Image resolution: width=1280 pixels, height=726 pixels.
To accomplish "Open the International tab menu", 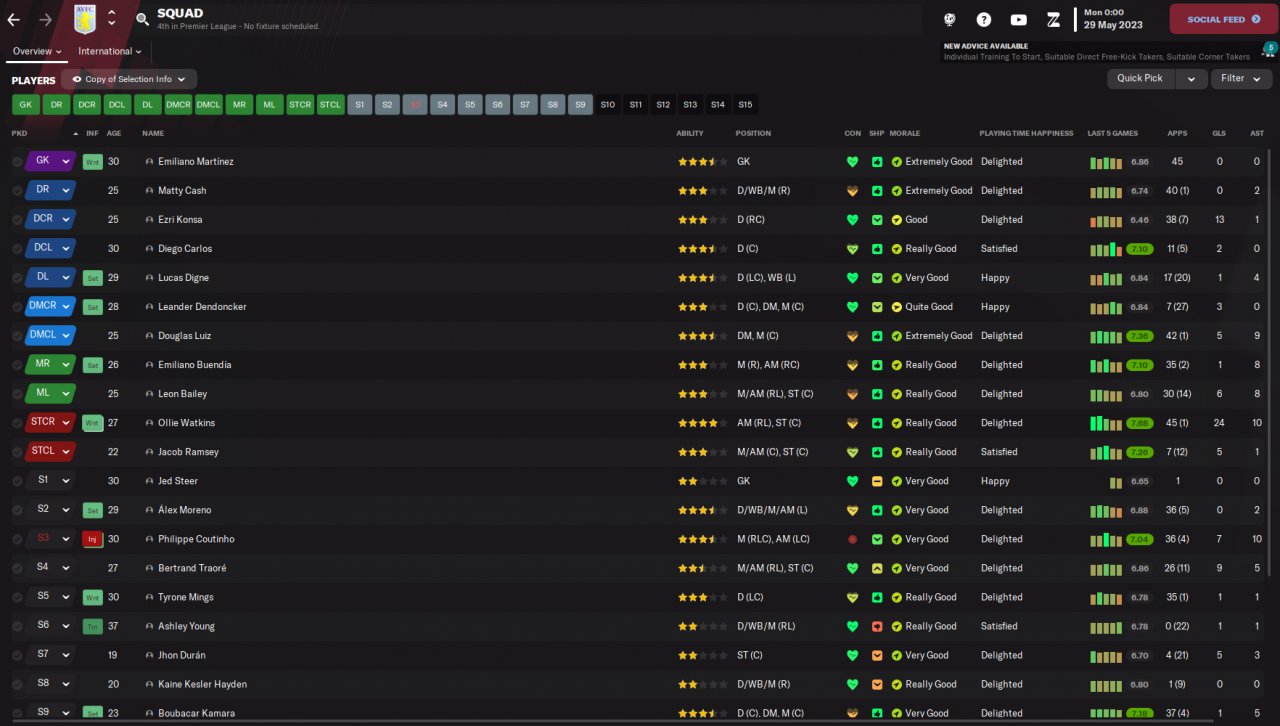I will coord(109,51).
